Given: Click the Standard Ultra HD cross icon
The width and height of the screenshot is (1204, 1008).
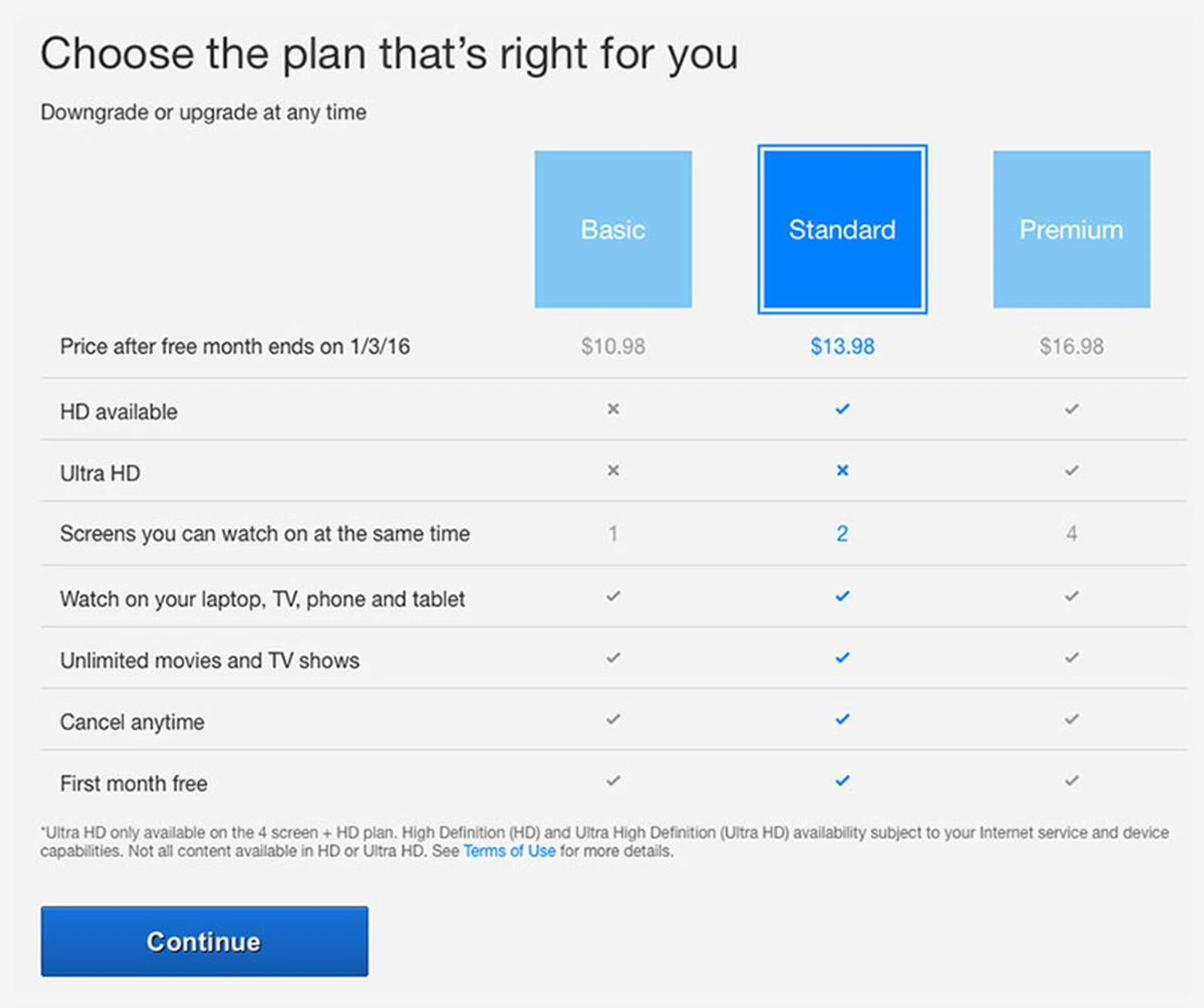Looking at the screenshot, I should [842, 470].
